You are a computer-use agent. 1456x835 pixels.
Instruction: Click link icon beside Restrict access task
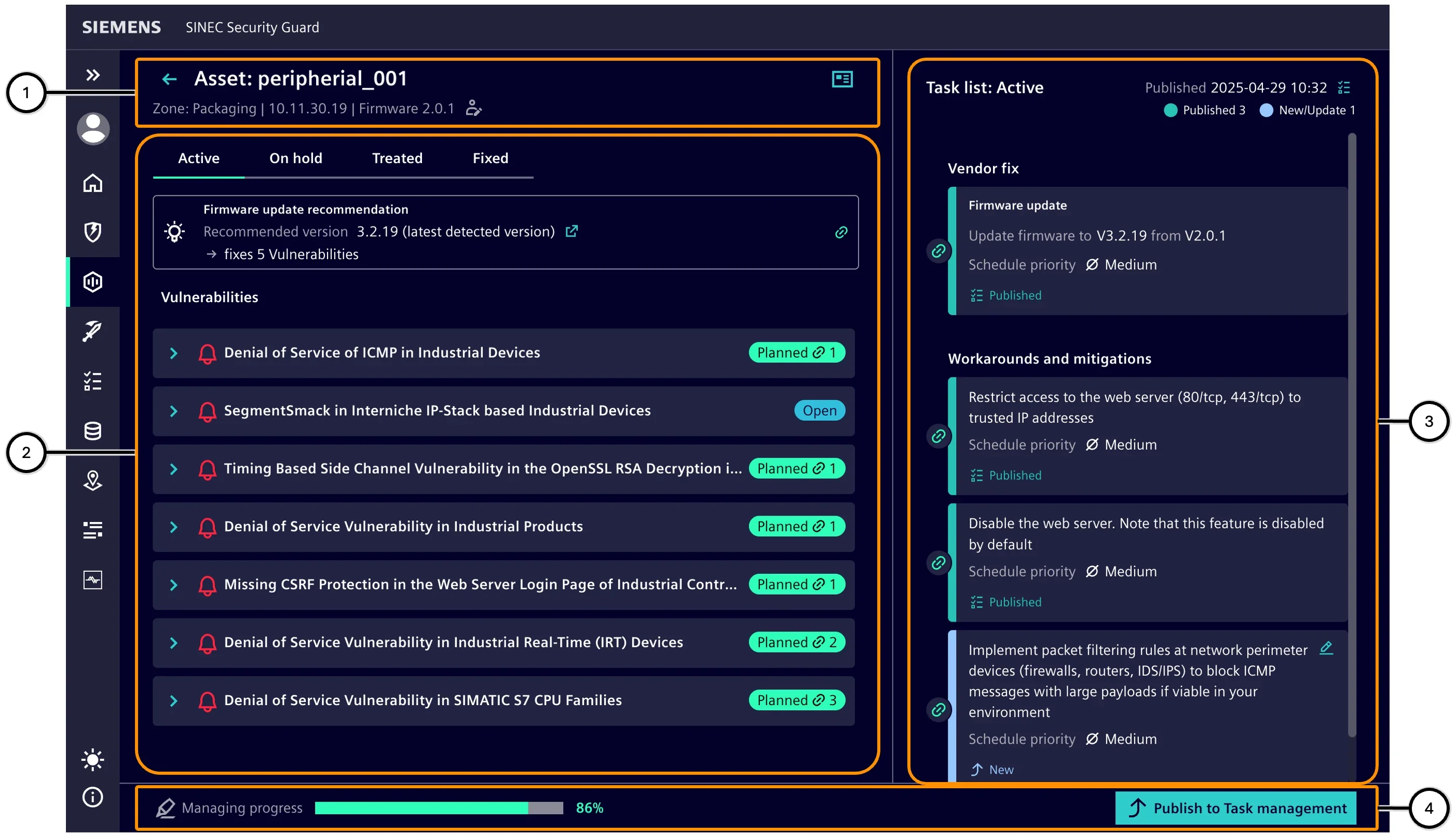point(938,436)
